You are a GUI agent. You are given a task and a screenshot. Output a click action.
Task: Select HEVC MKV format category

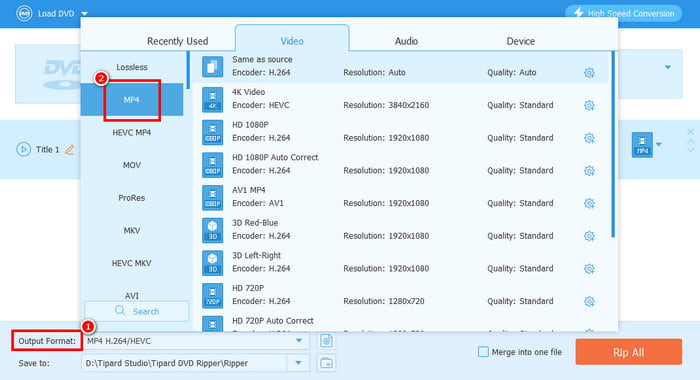coord(132,263)
